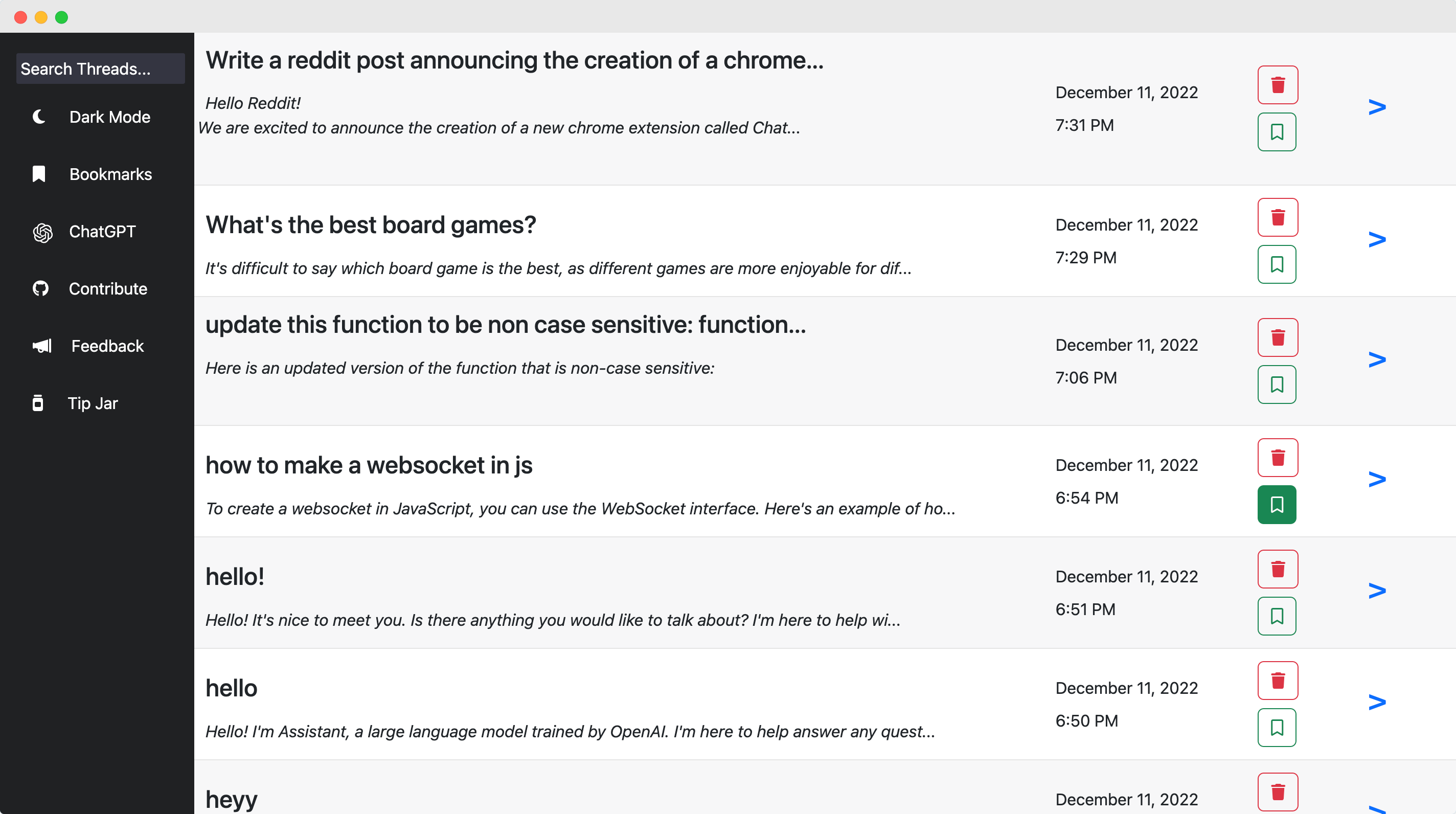
Task: Click the megaphone Feedback icon
Action: 42,346
